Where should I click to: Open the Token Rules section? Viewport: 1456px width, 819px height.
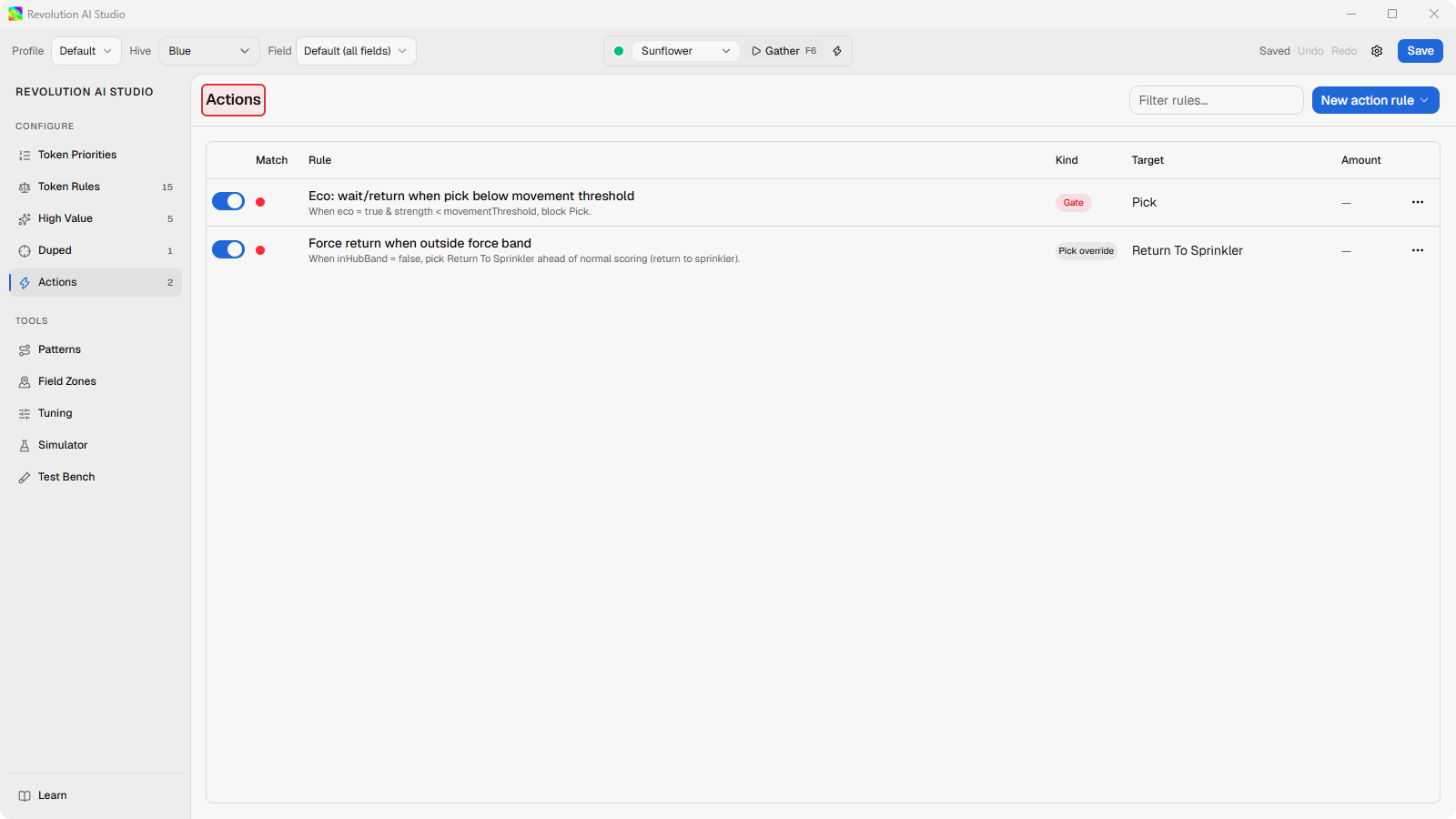pos(96,187)
